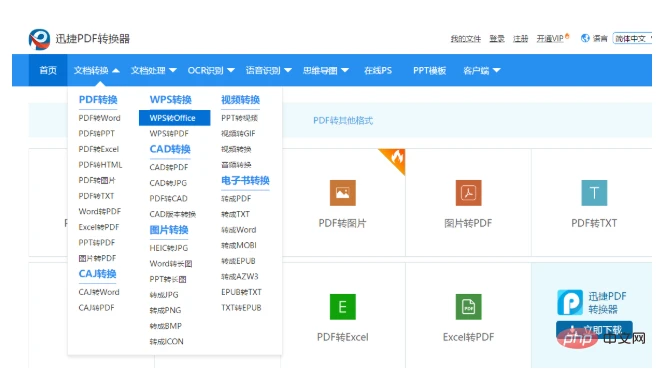Viewport: 656px width, 371px height.
Task: Switch to PDF转其他格式 tab
Action: click(x=343, y=120)
